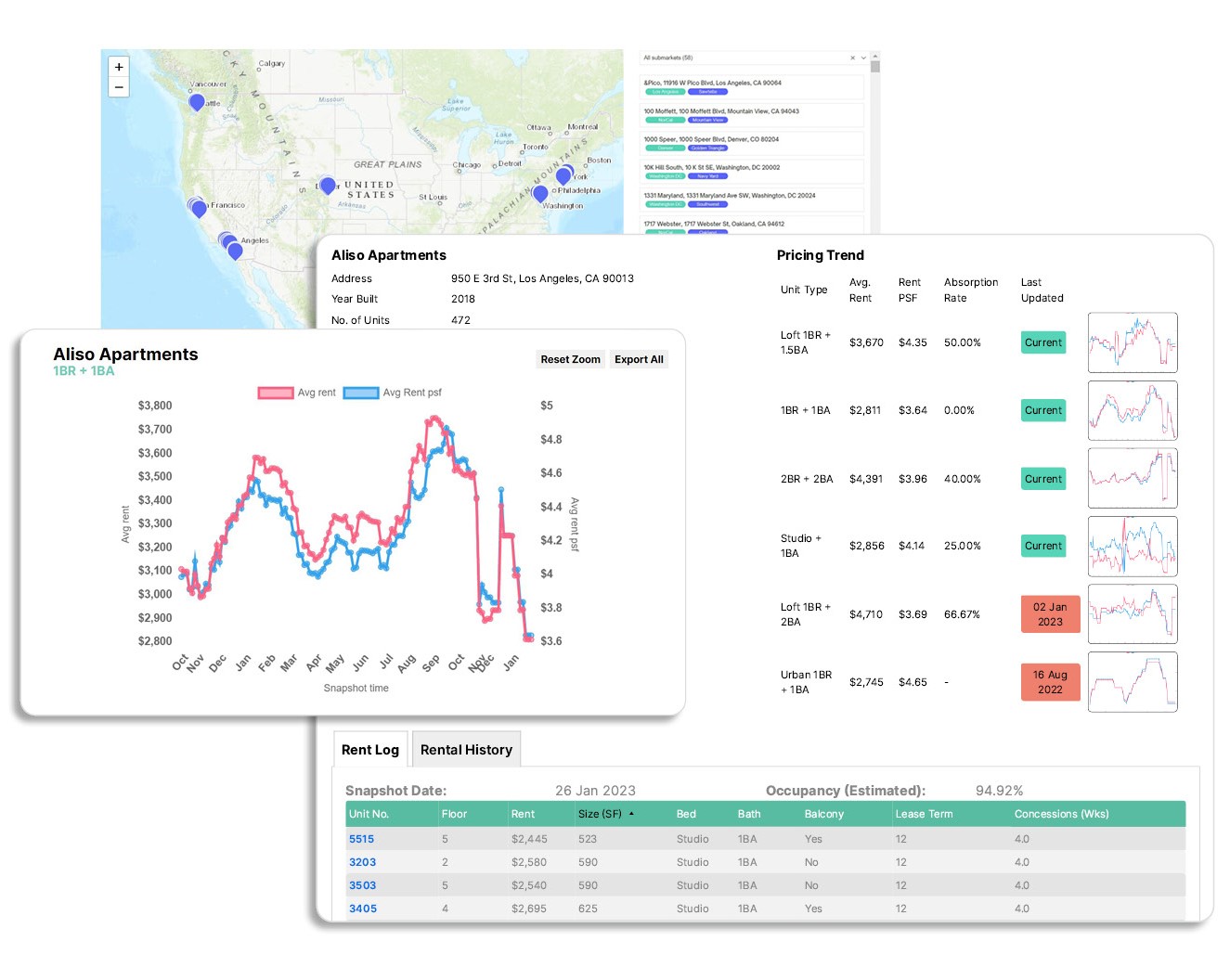Select the Washington DC map pin

point(541,193)
